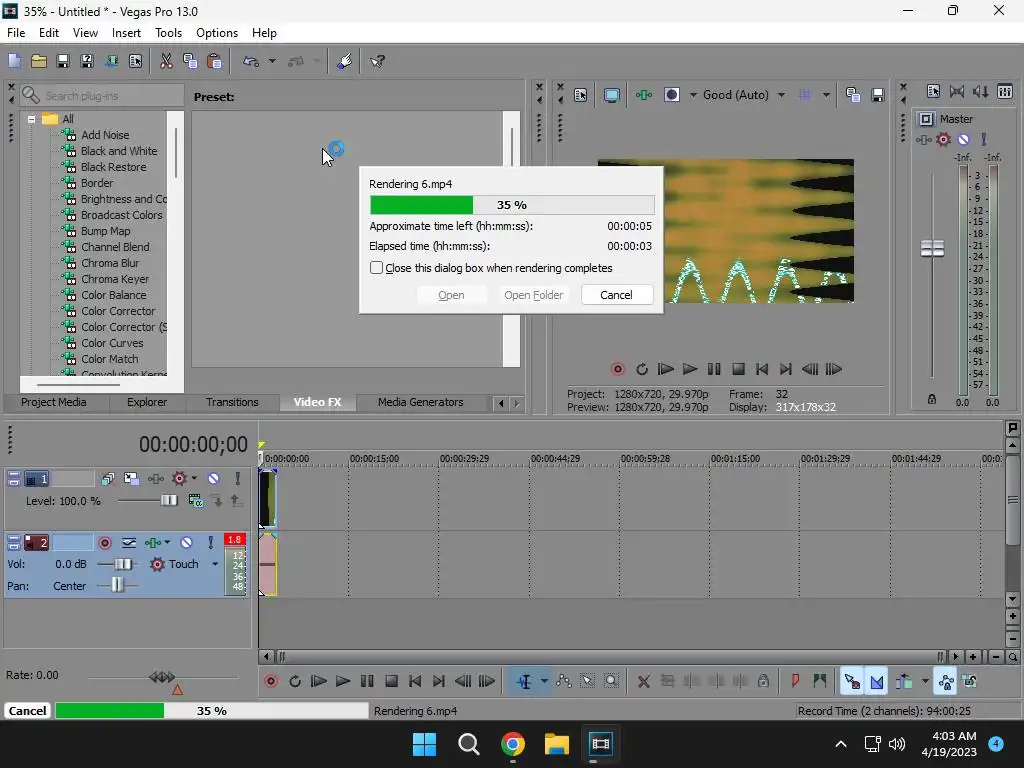This screenshot has height=768, width=1024.
Task: Click the Lock Event padlock icon
Action: (763, 681)
